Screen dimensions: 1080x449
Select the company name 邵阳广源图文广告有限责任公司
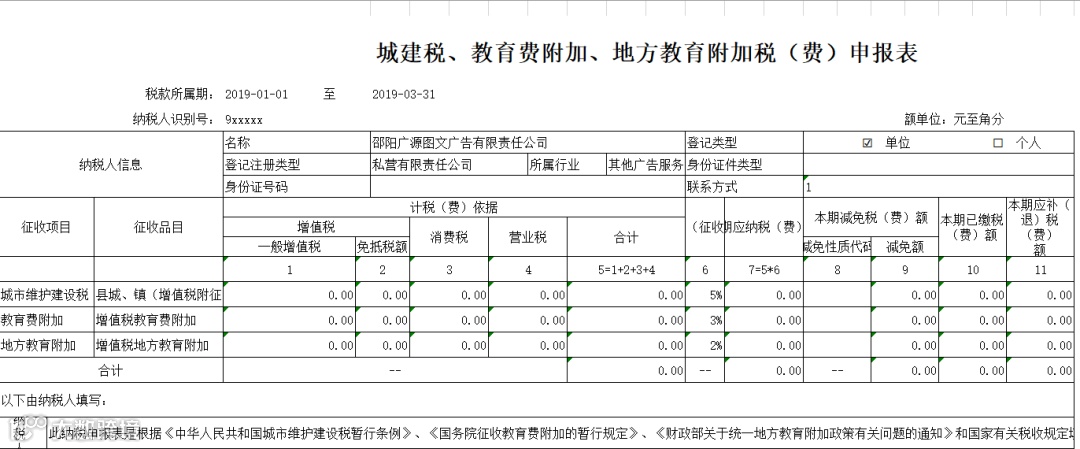click(528, 143)
